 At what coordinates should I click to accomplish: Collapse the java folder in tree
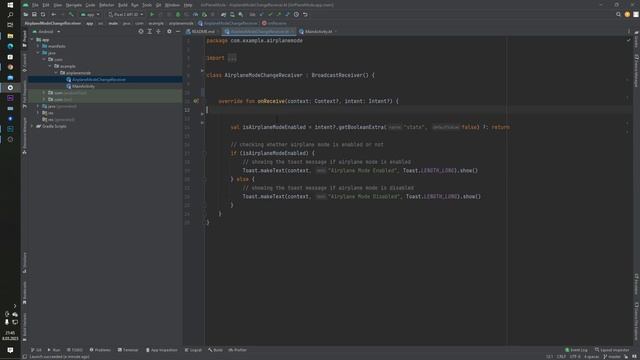point(38,53)
